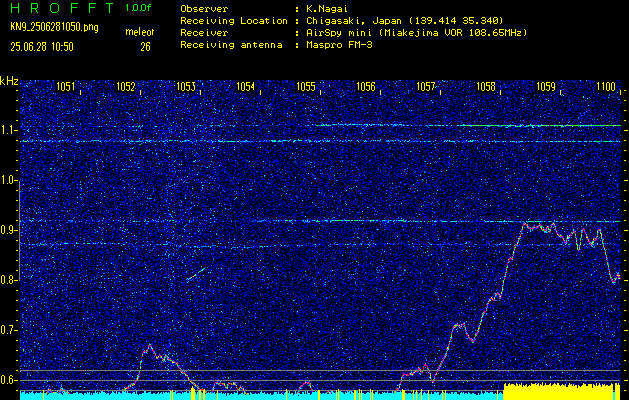629x400 pixels.
Task: Click the meteor count label
Action: [139, 32]
